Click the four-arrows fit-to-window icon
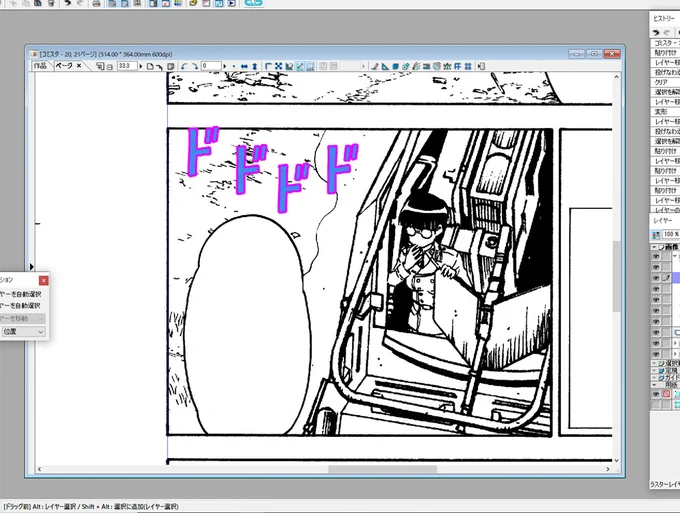This screenshot has height=513, width=680. click(x=278, y=66)
